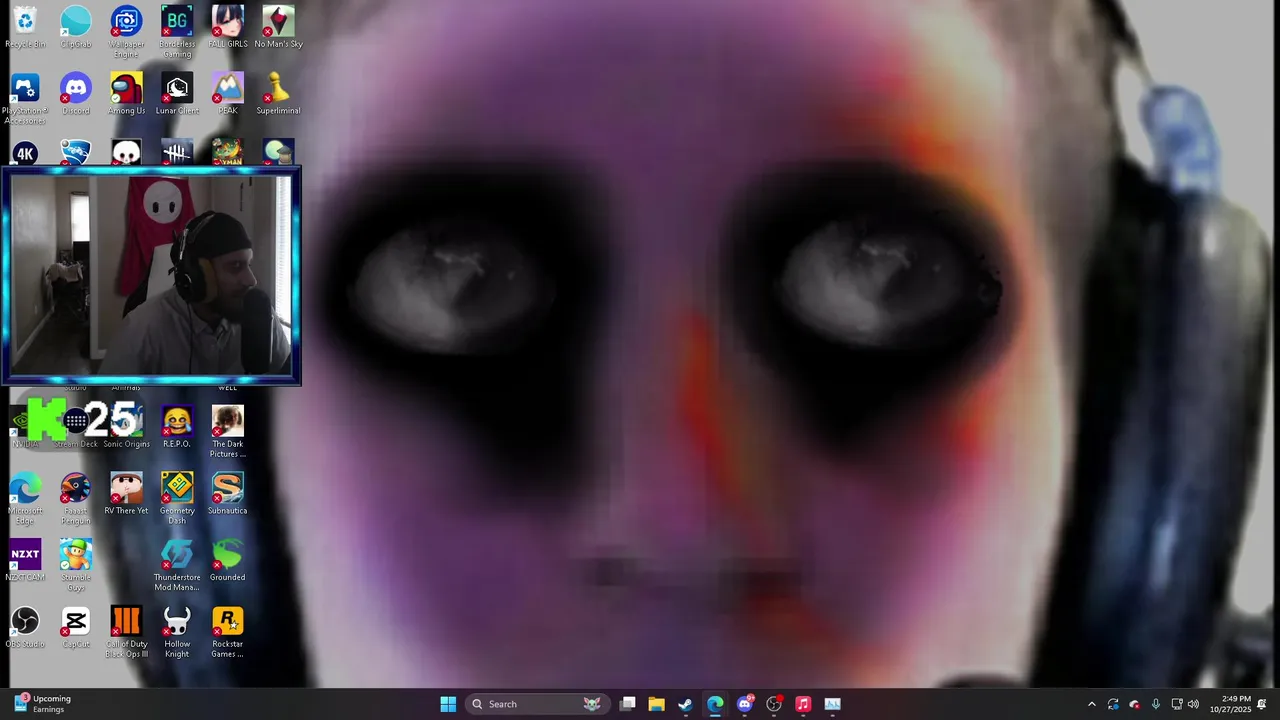Screen dimensions: 1280x720
Task: Open the clock showing 2:49 PM
Action: [1230, 704]
